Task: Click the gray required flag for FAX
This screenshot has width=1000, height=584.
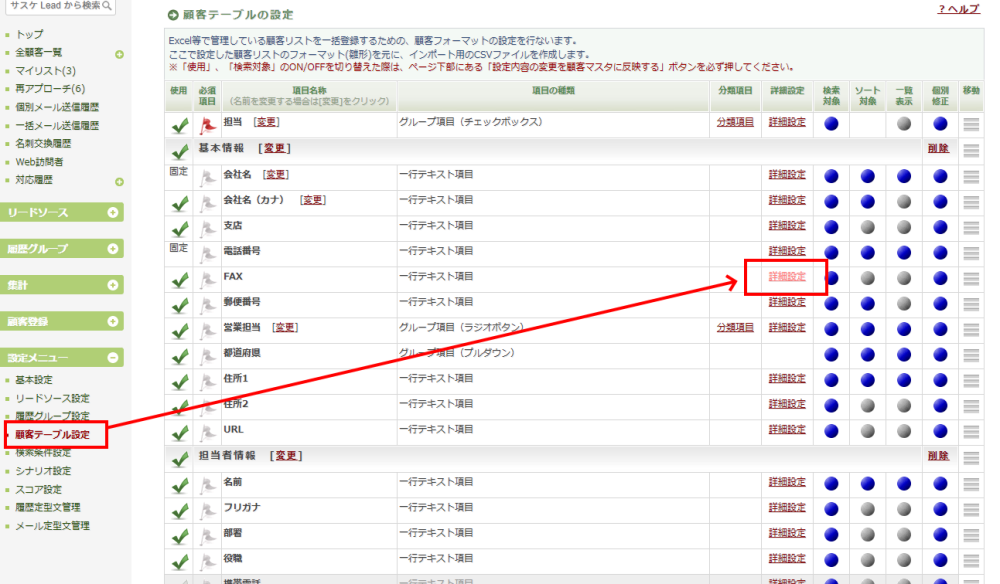Action: pos(208,278)
